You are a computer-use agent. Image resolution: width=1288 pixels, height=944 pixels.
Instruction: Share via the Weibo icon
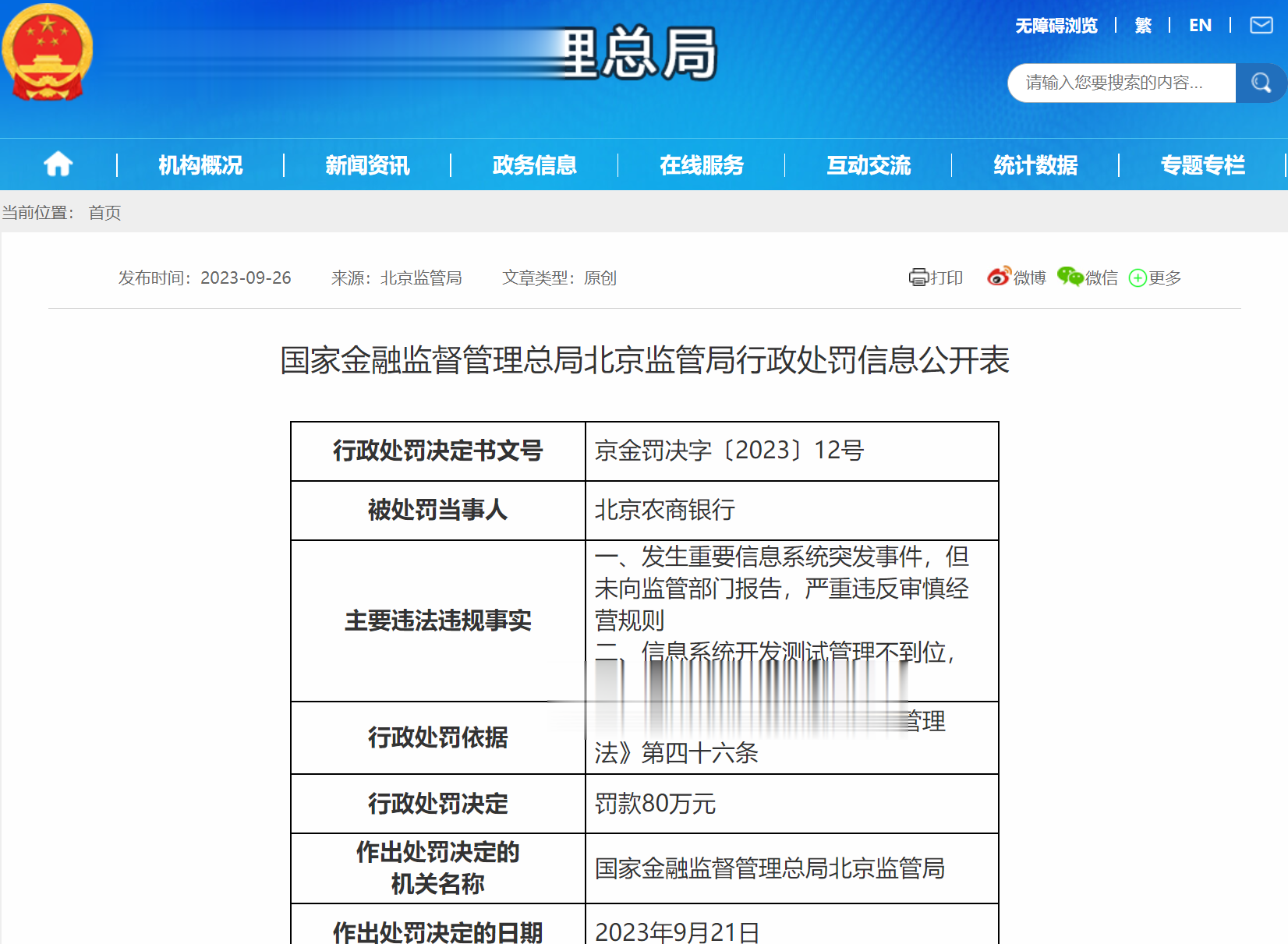coord(999,277)
